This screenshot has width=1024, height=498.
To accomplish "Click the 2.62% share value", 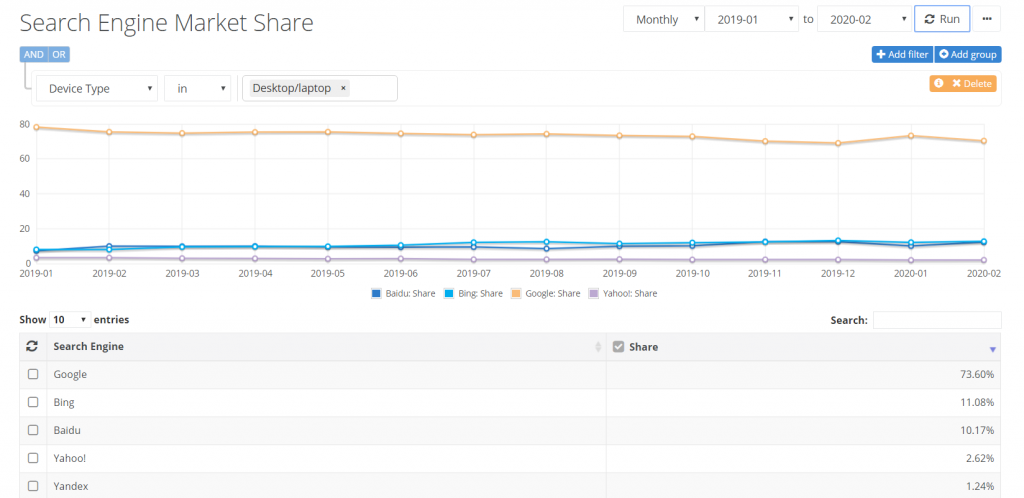I will (980, 459).
